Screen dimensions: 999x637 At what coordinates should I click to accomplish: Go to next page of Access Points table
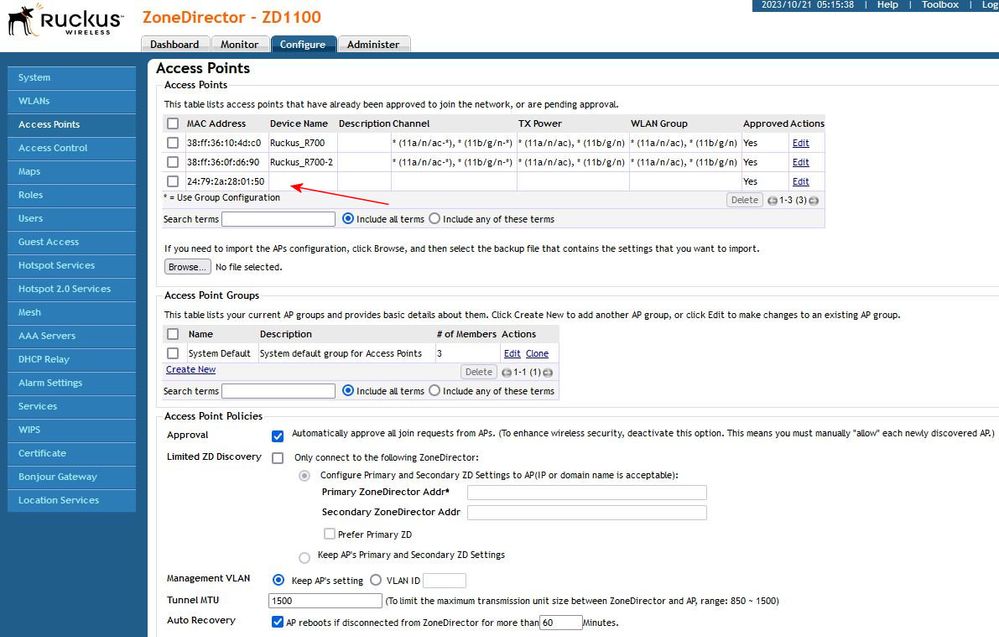pyautogui.click(x=814, y=201)
